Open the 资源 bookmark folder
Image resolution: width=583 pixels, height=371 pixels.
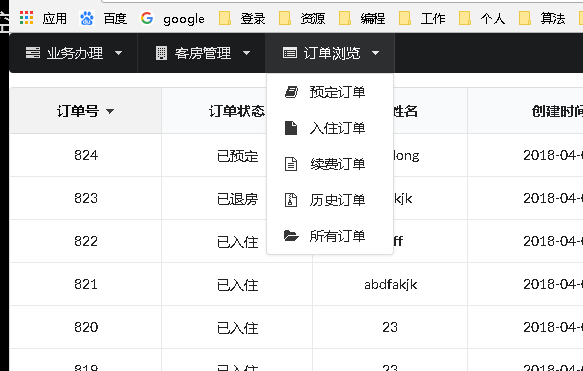click(x=285, y=18)
